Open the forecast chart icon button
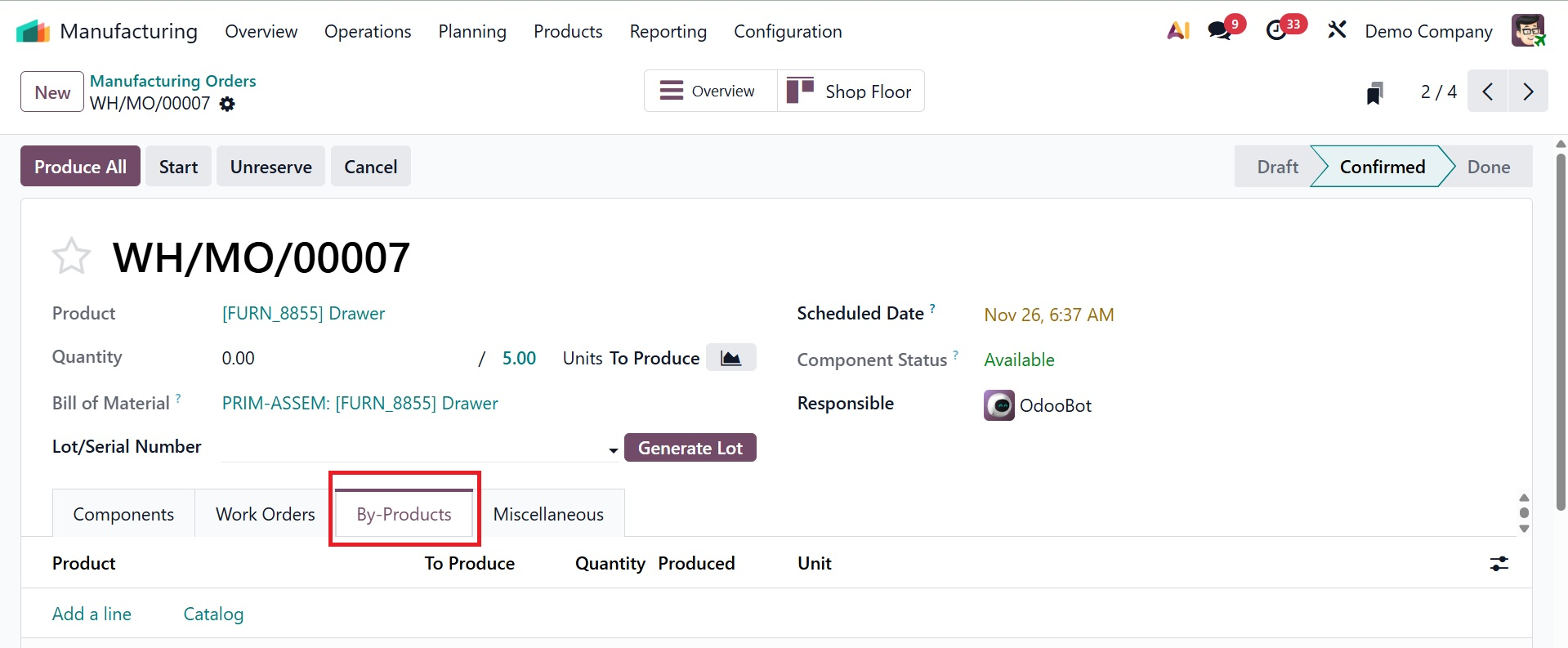This screenshot has height=648, width=1568. pyautogui.click(x=730, y=358)
